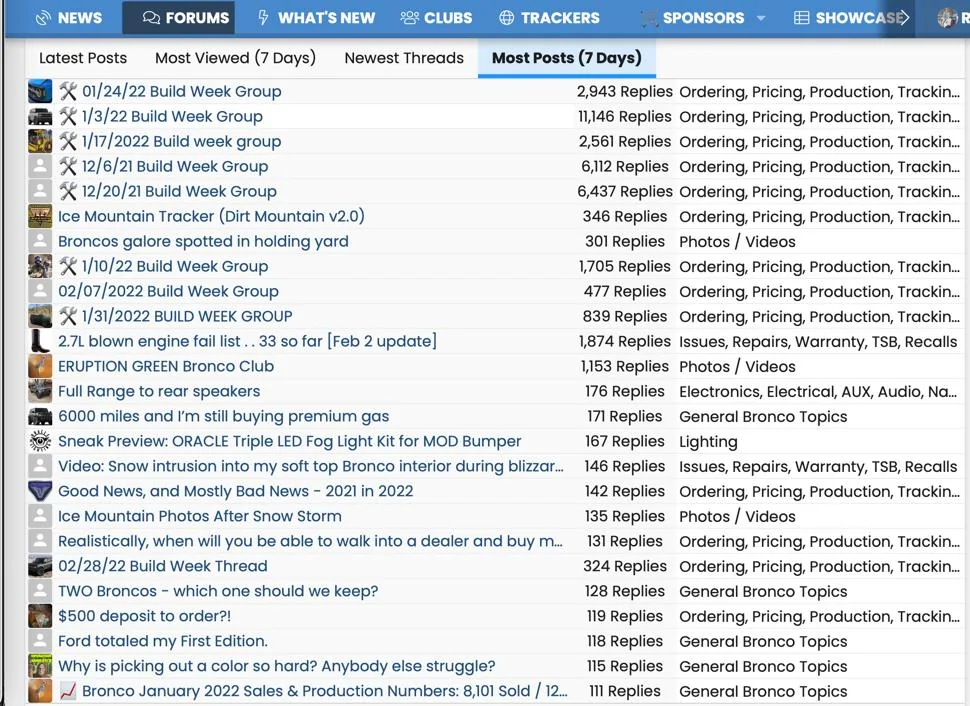970x706 pixels.
Task: Click Electronics, Electrical, AUX, Audio category link
Action: (x=818, y=392)
